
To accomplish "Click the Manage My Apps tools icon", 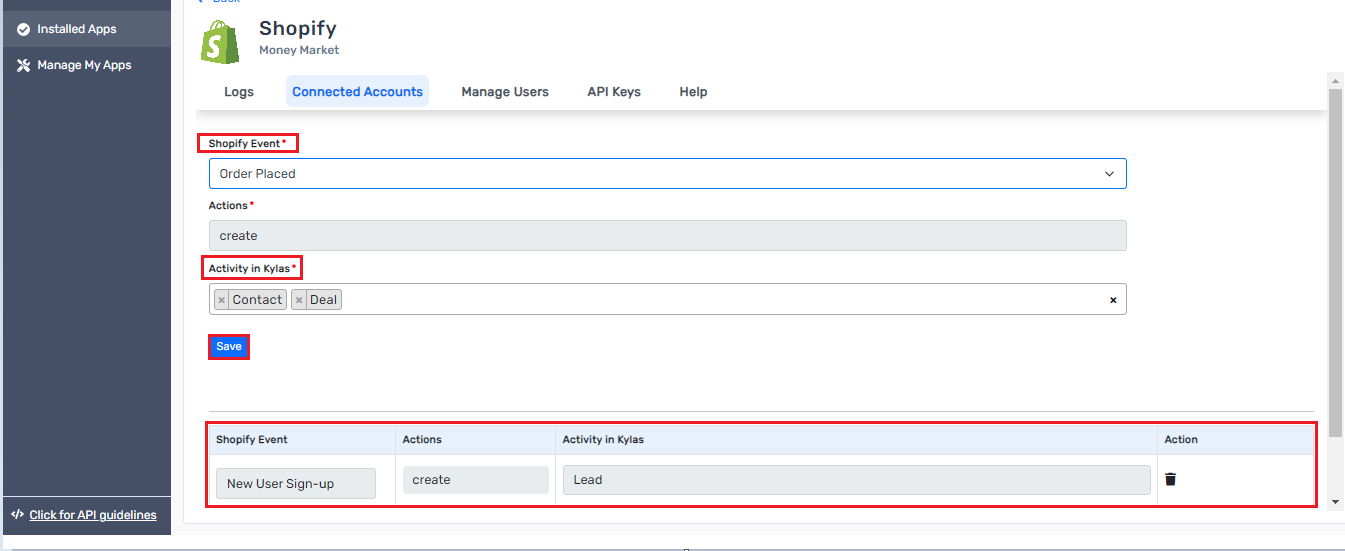I will 23,65.
